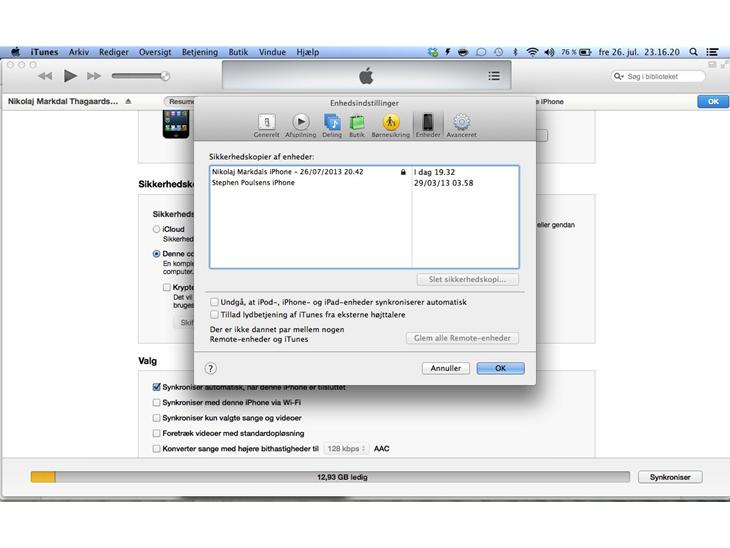
Task: Select the Butik preferences icon
Action: [357, 124]
